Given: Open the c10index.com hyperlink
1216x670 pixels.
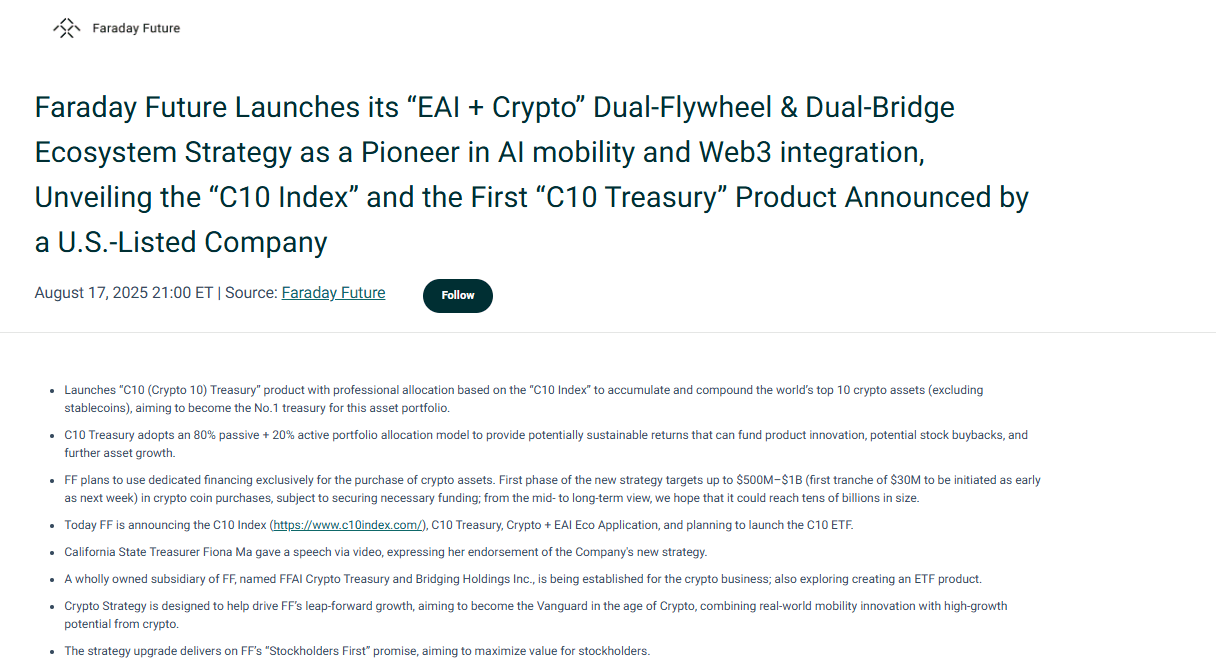Looking at the screenshot, I should pos(348,525).
